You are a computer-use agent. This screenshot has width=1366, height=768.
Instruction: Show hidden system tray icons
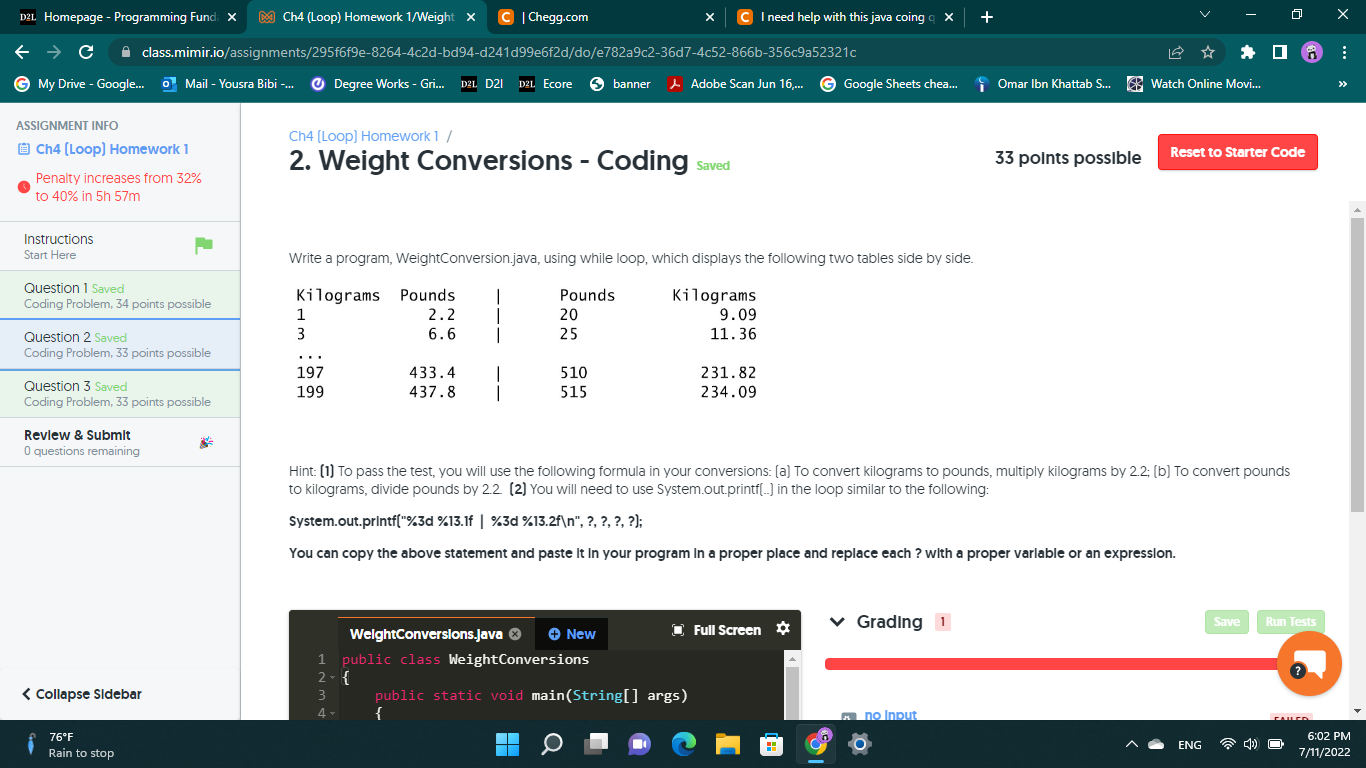point(1131,744)
